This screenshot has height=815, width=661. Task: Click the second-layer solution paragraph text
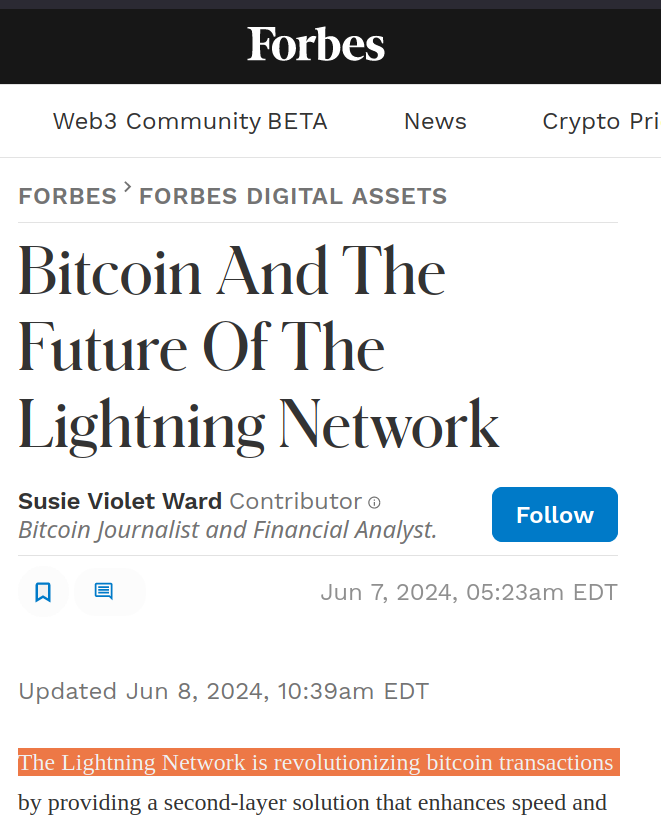pos(312,803)
